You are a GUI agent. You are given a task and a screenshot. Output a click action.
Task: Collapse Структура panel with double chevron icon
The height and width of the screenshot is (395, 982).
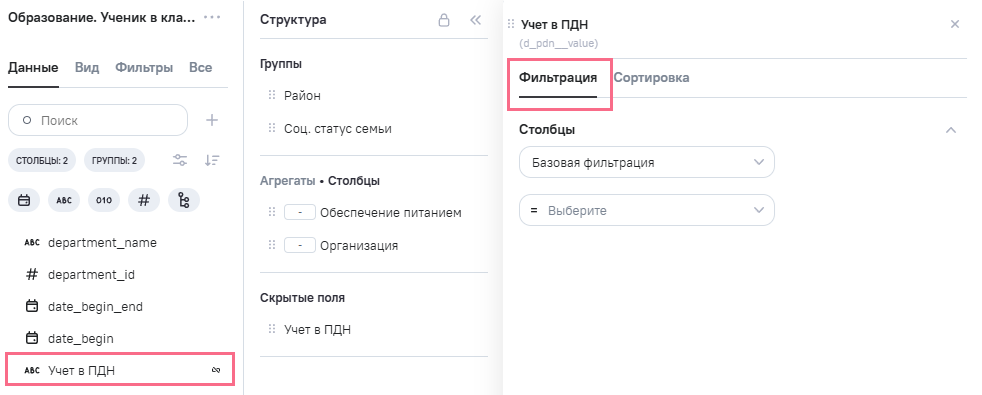[x=475, y=20]
